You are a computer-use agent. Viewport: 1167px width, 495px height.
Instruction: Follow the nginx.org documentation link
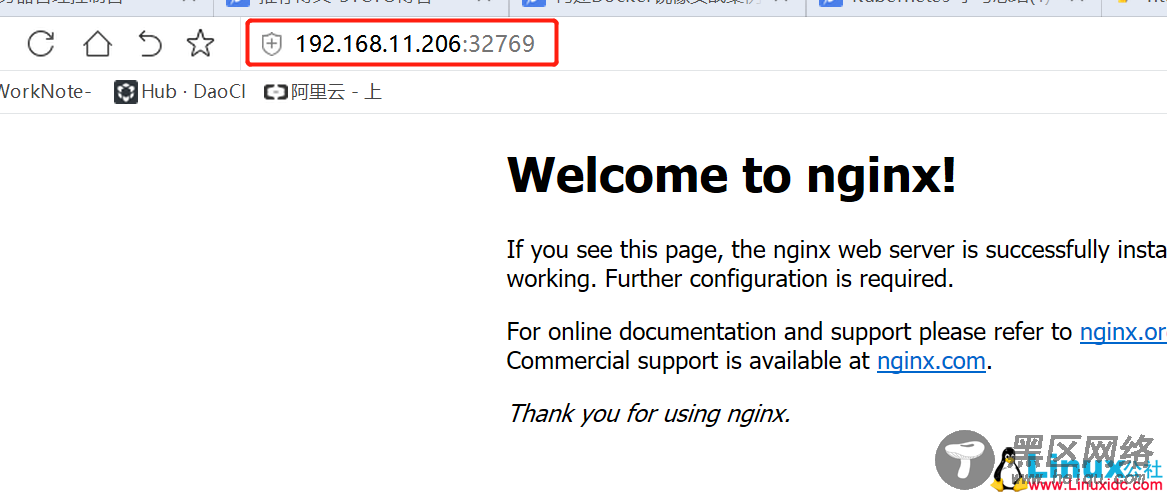1123,332
